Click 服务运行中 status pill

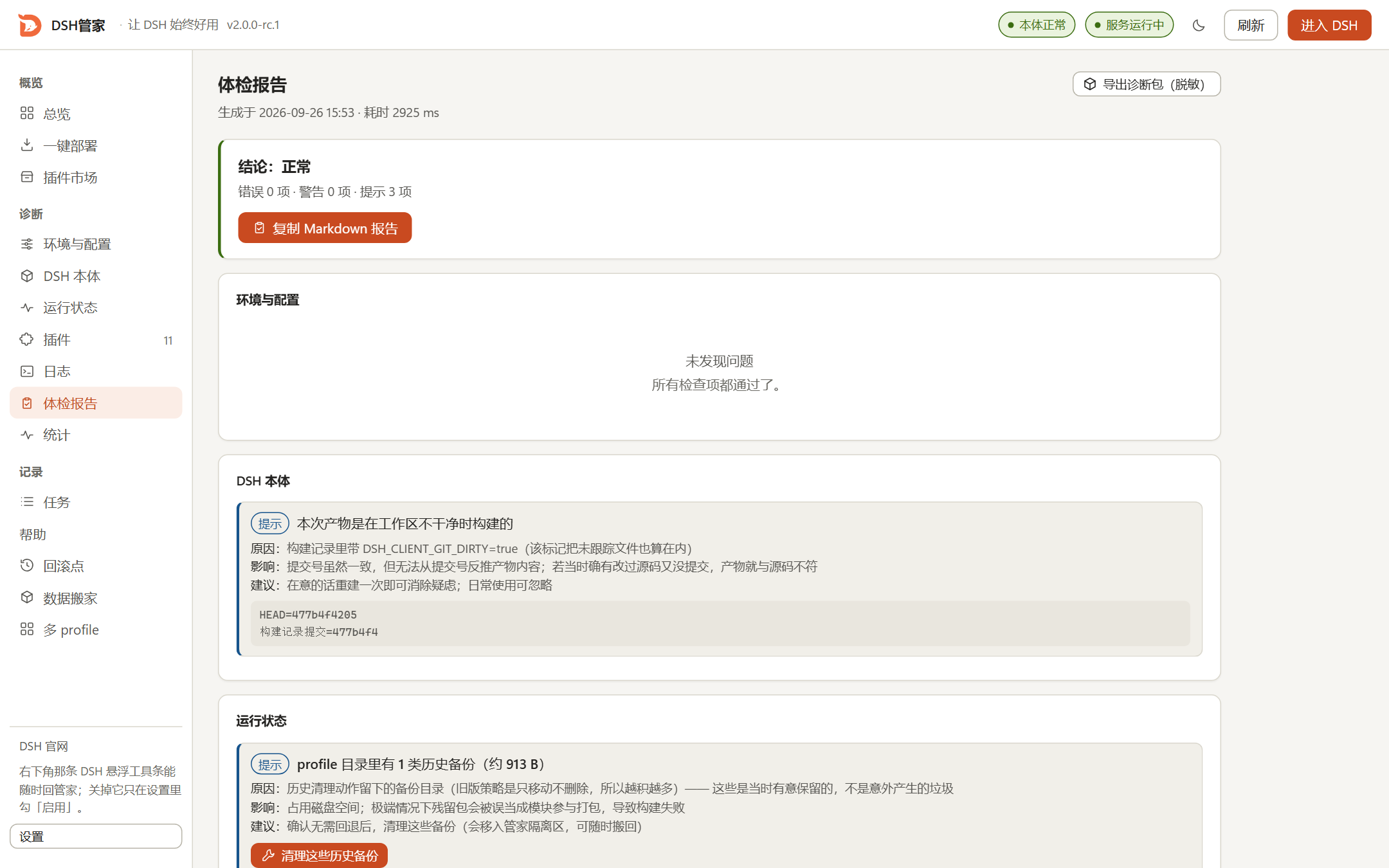[x=1129, y=25]
